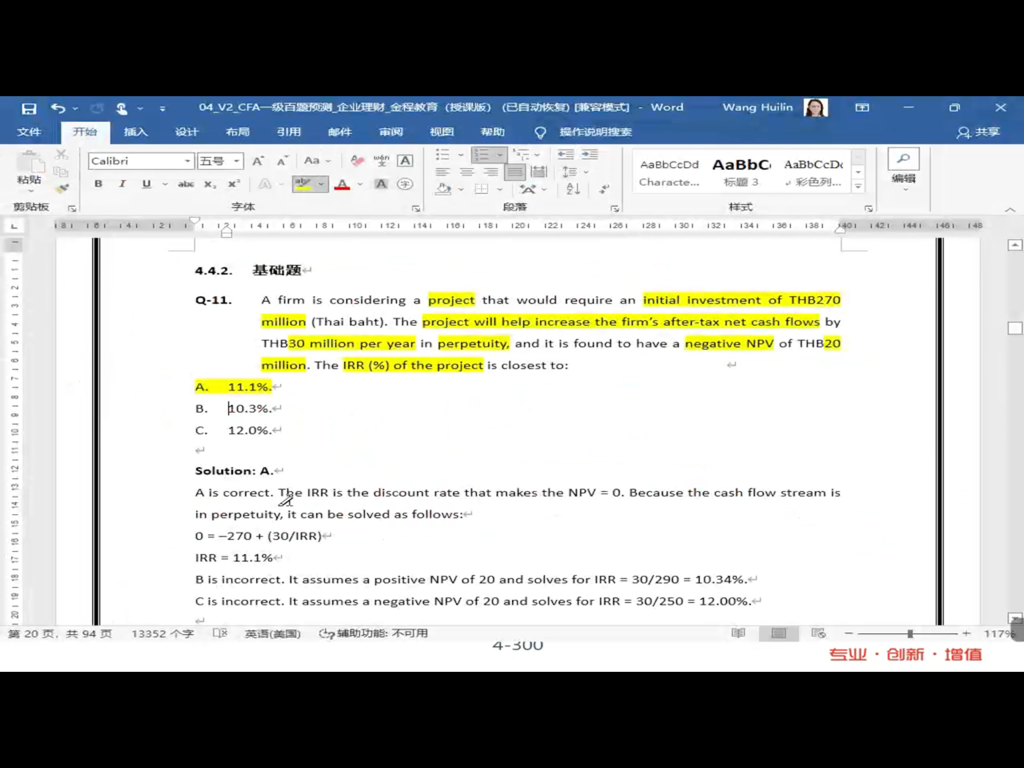1024x768 pixels.
Task: Click the shading paint bucket icon
Action: [x=443, y=189]
